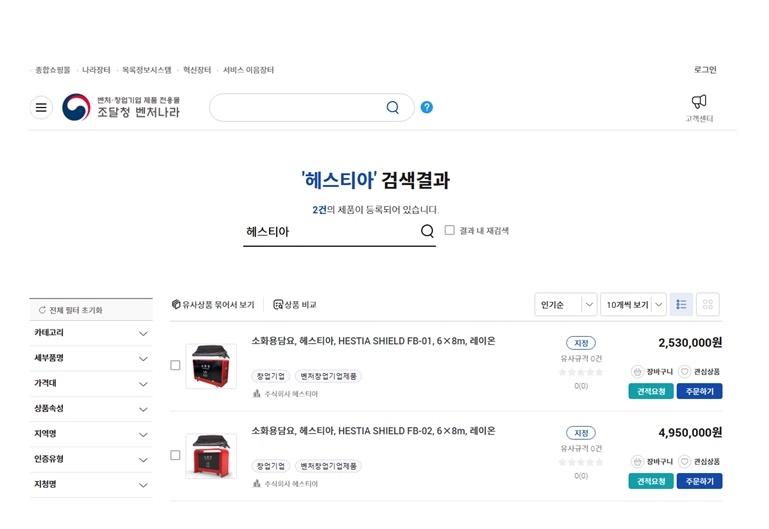
Task: Open the 인기순 sort dropdown
Action: 565,304
